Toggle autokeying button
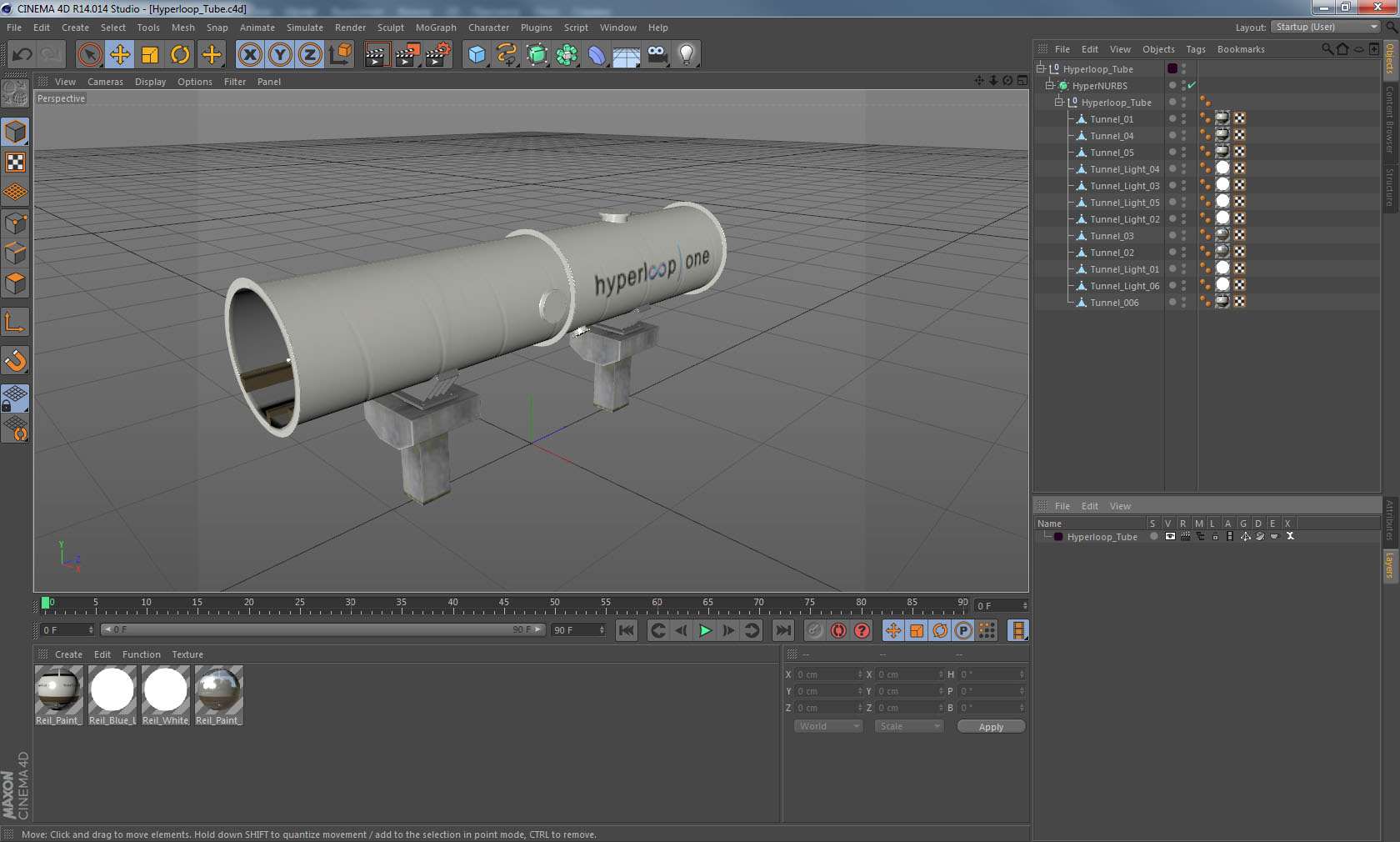 coord(838,630)
